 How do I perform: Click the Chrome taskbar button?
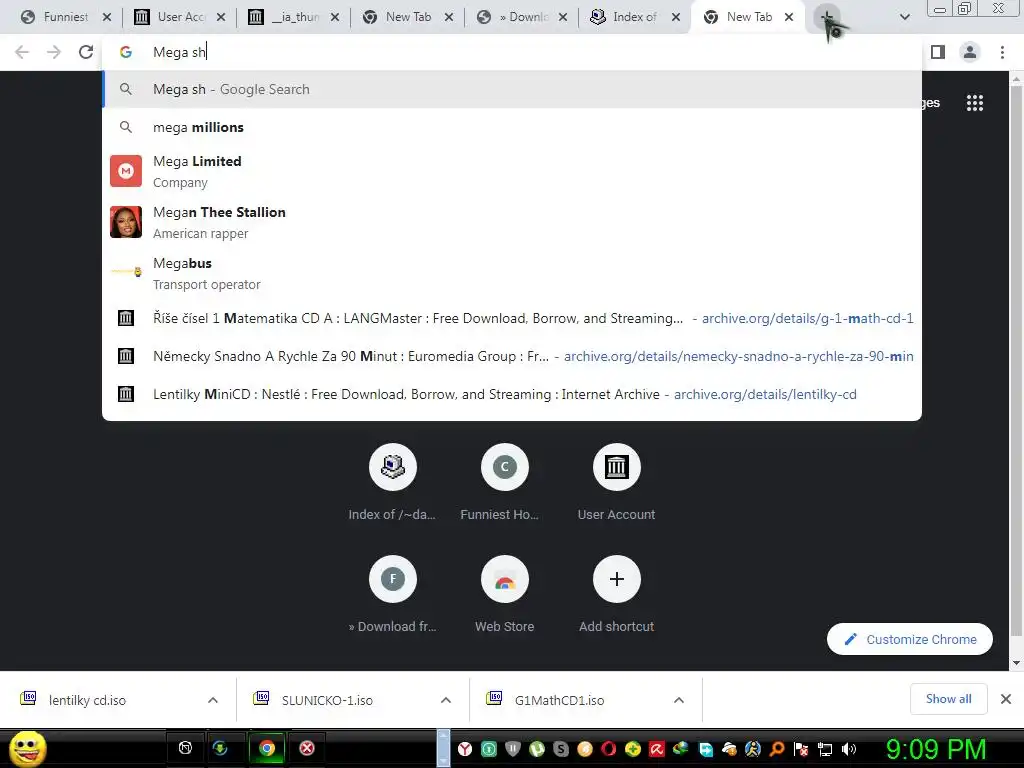pos(266,748)
